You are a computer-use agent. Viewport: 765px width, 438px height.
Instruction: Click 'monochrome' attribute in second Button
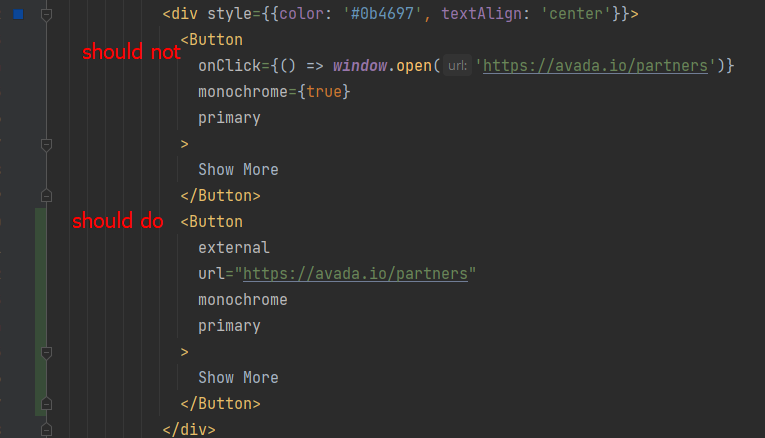(242, 300)
